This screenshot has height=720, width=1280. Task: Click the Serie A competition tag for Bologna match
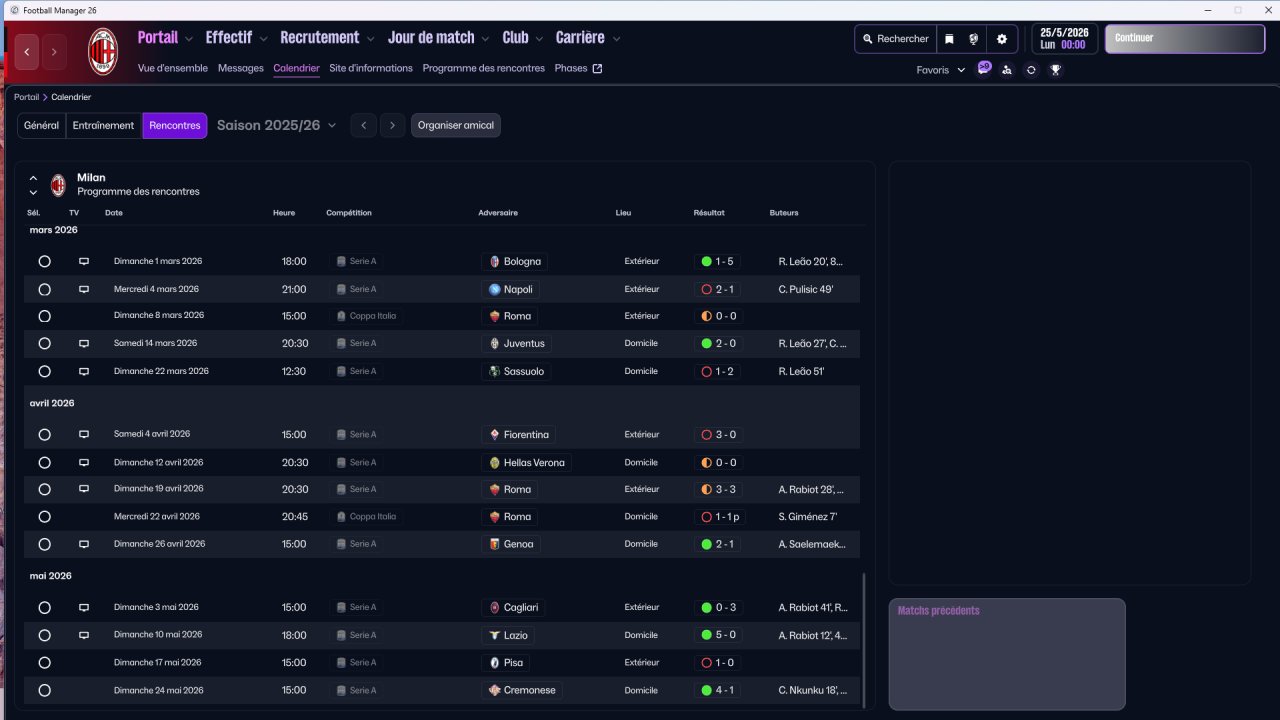point(358,262)
